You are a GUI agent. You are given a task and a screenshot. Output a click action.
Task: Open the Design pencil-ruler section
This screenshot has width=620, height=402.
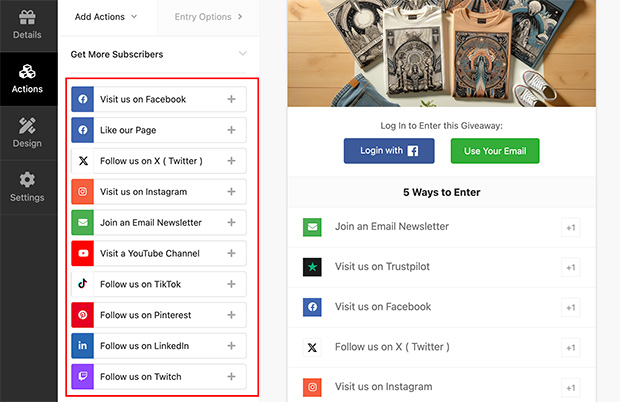27,133
